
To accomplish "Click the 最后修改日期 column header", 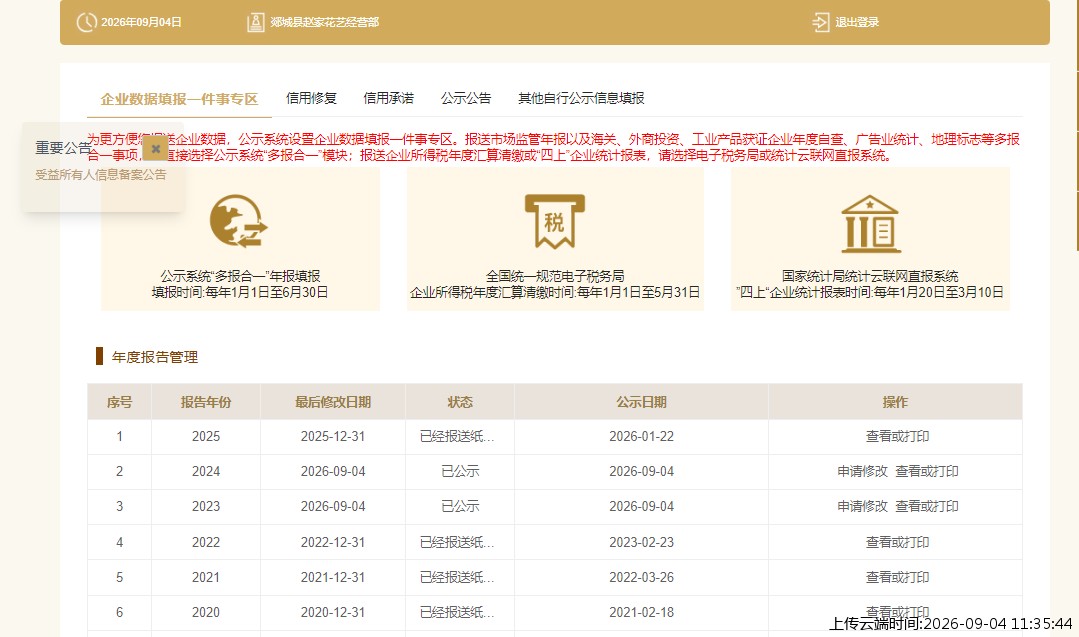I will tap(333, 402).
